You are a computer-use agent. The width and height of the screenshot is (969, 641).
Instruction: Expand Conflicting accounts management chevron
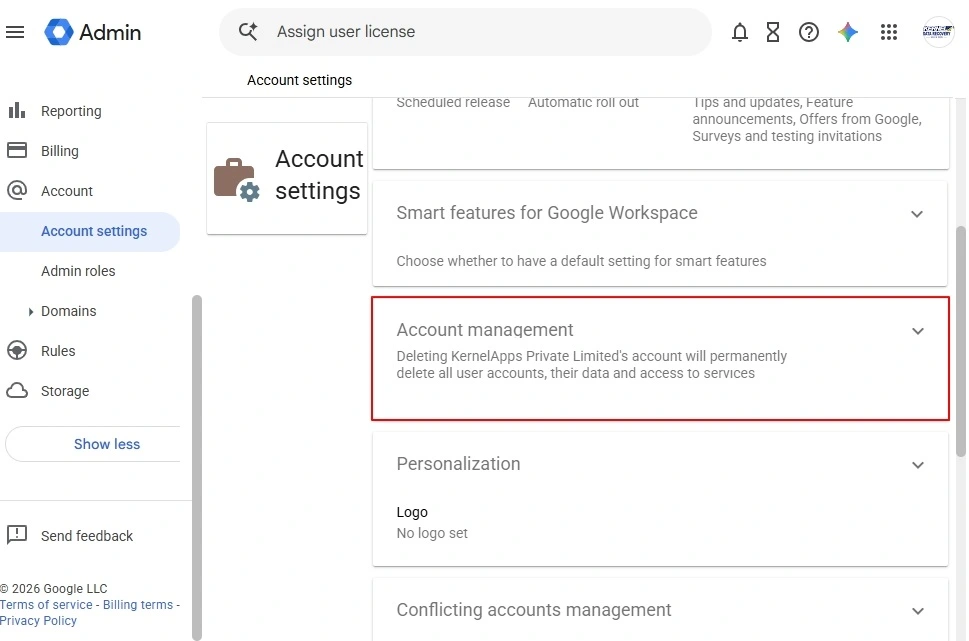(918, 611)
